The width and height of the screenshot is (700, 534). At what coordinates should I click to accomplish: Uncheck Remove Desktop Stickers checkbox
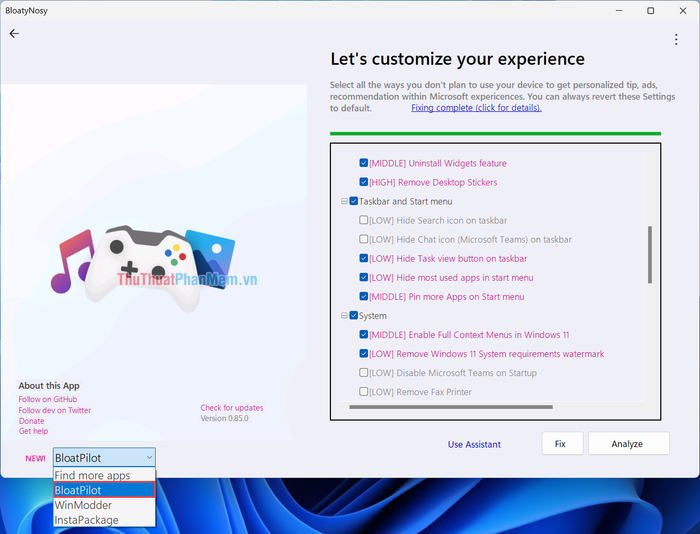pyautogui.click(x=363, y=182)
